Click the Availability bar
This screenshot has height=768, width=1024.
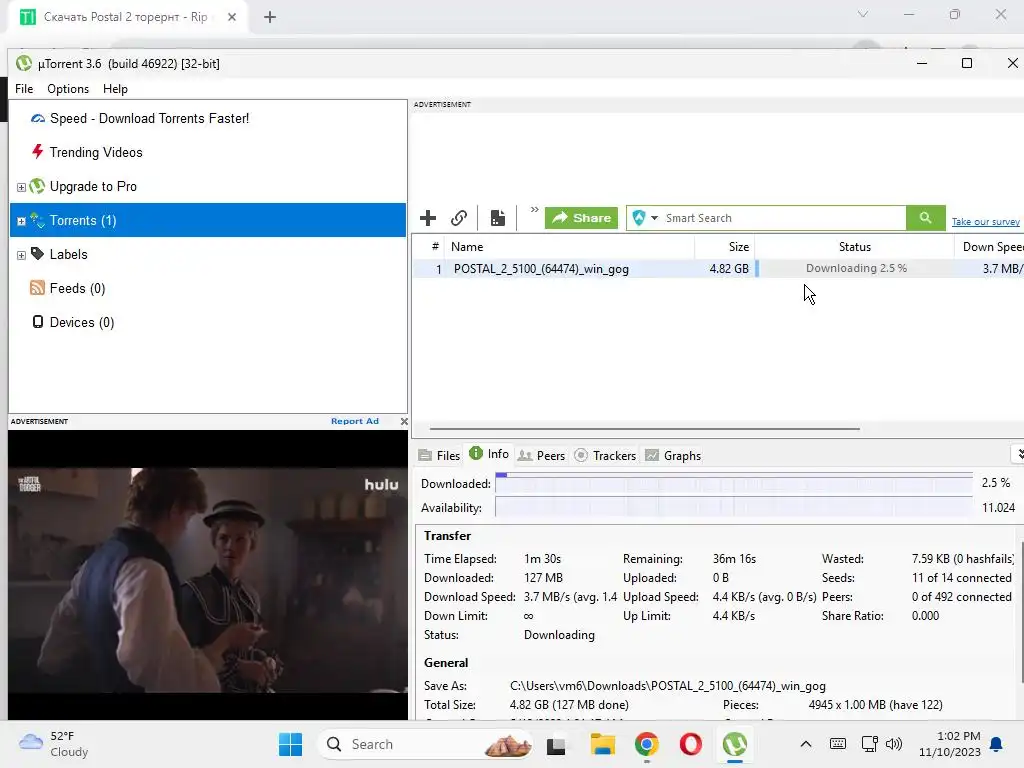tap(733, 507)
